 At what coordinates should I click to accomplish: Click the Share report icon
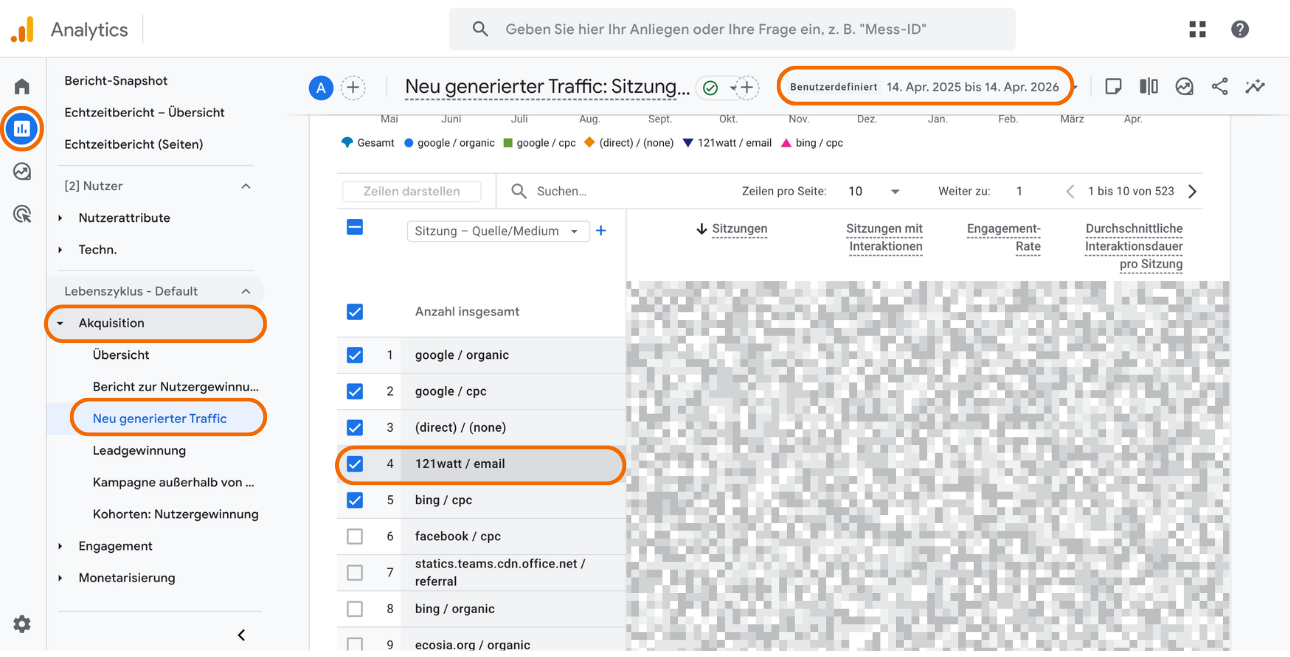(1219, 87)
